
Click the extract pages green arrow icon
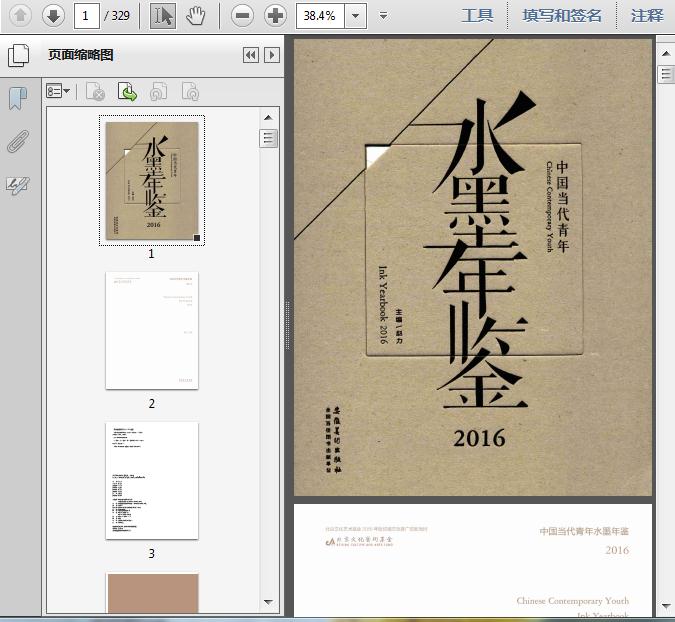(127, 92)
